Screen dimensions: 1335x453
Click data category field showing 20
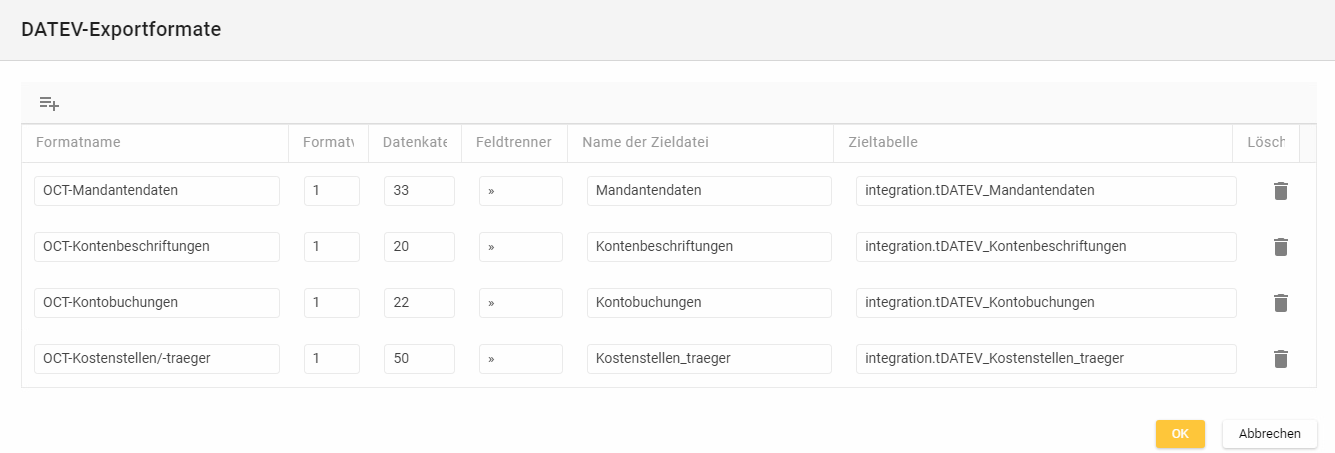419,247
